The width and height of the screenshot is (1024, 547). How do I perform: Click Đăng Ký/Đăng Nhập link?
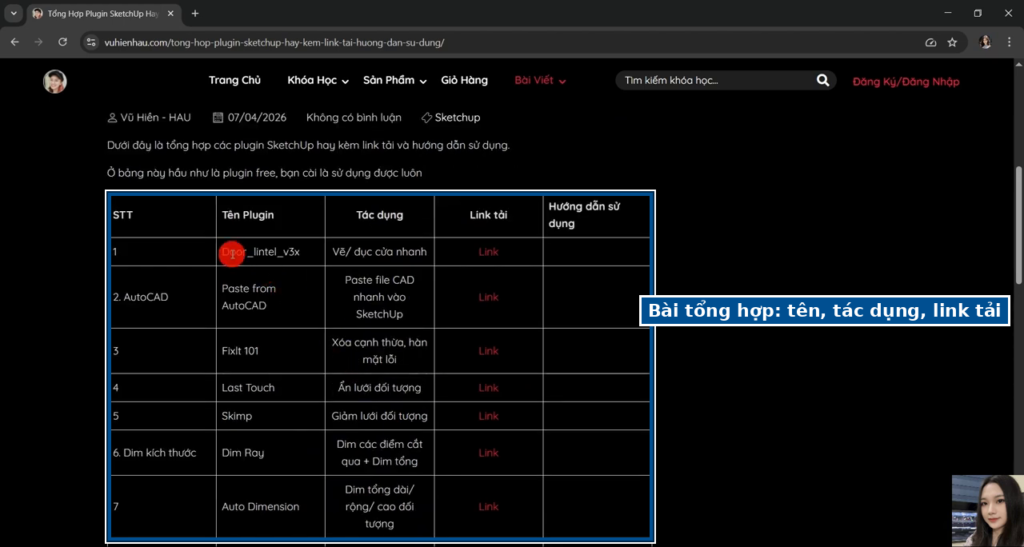pos(906,82)
